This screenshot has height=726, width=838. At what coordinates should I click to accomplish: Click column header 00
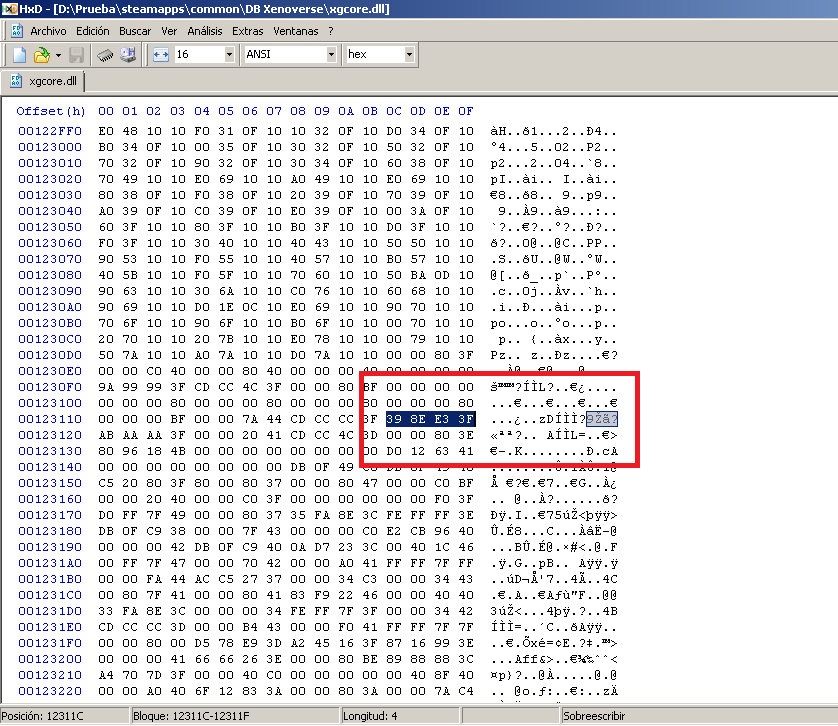pos(106,111)
